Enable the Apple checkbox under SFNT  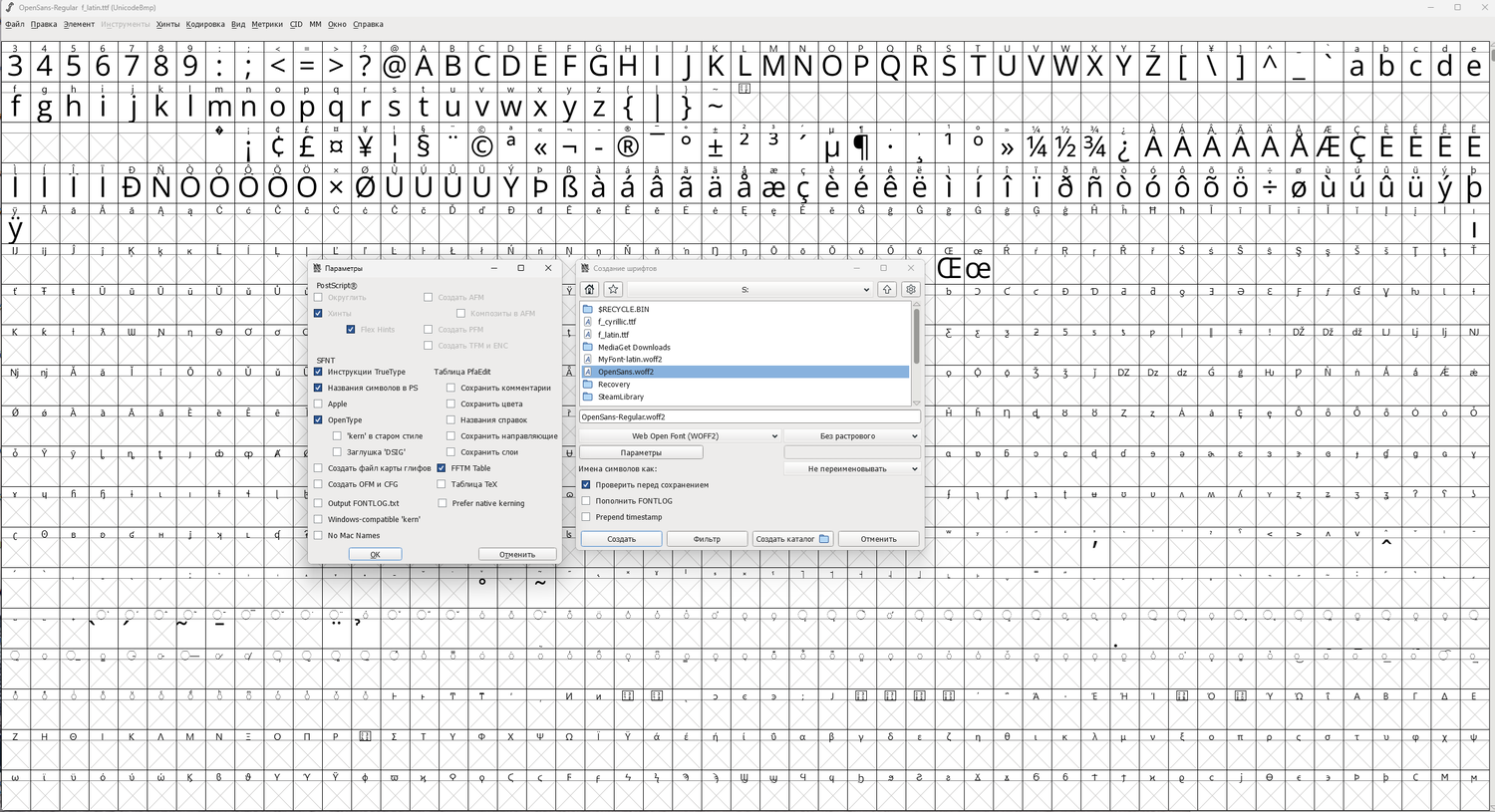[319, 404]
